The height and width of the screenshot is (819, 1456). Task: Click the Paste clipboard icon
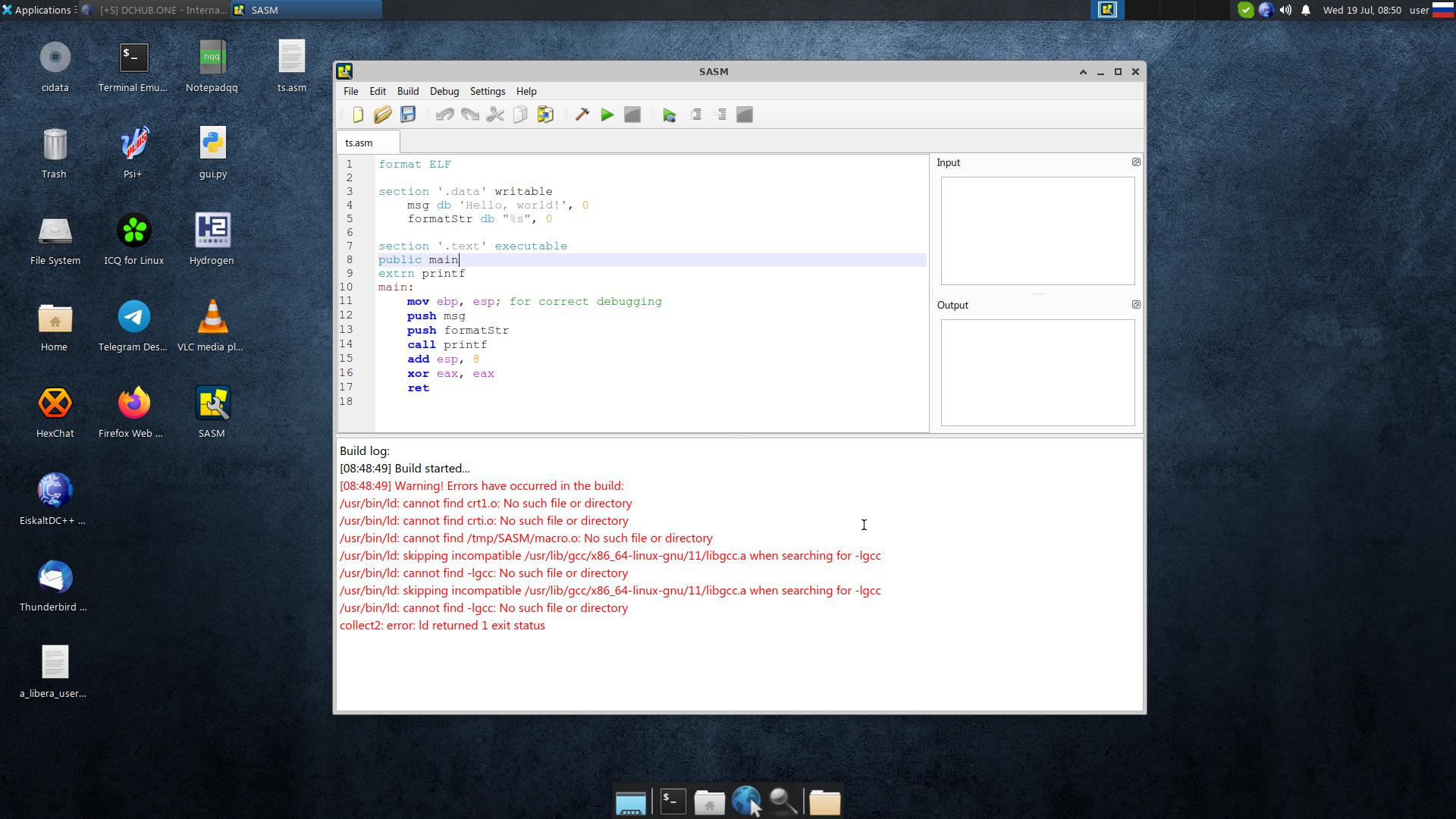pos(545,115)
